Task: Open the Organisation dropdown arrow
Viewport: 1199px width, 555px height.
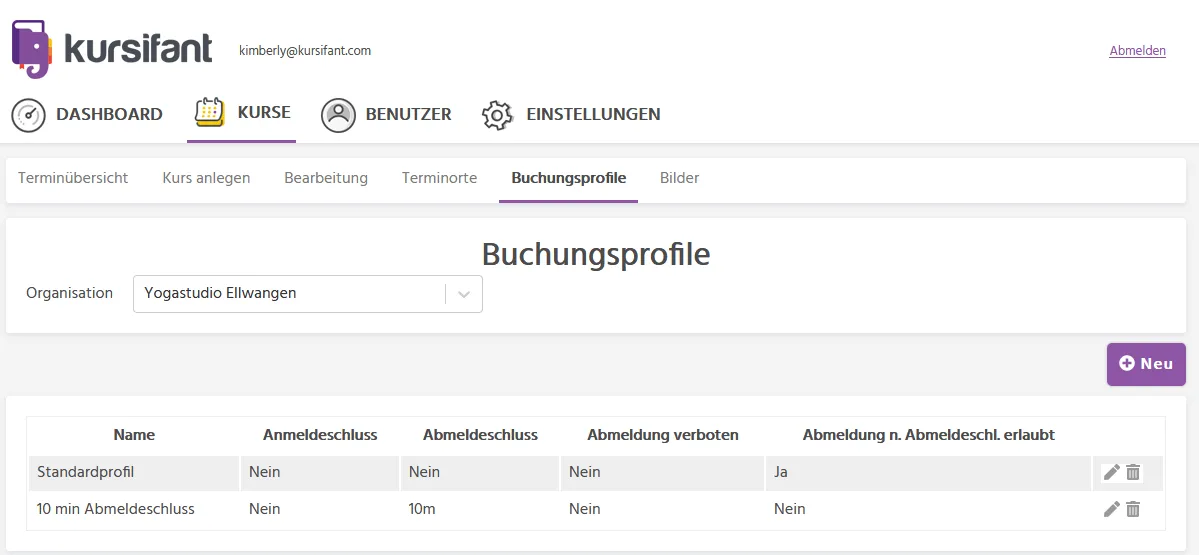Action: pyautogui.click(x=463, y=294)
